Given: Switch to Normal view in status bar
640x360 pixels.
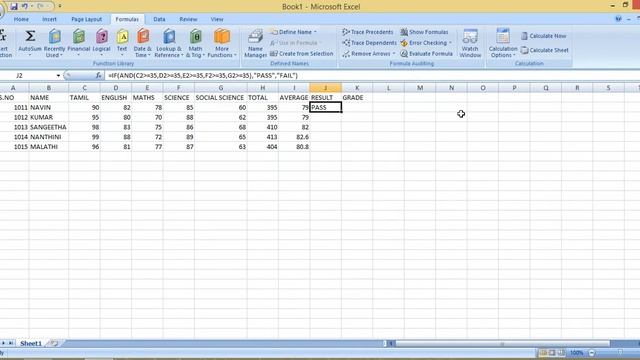Looking at the screenshot, I should (x=543, y=353).
